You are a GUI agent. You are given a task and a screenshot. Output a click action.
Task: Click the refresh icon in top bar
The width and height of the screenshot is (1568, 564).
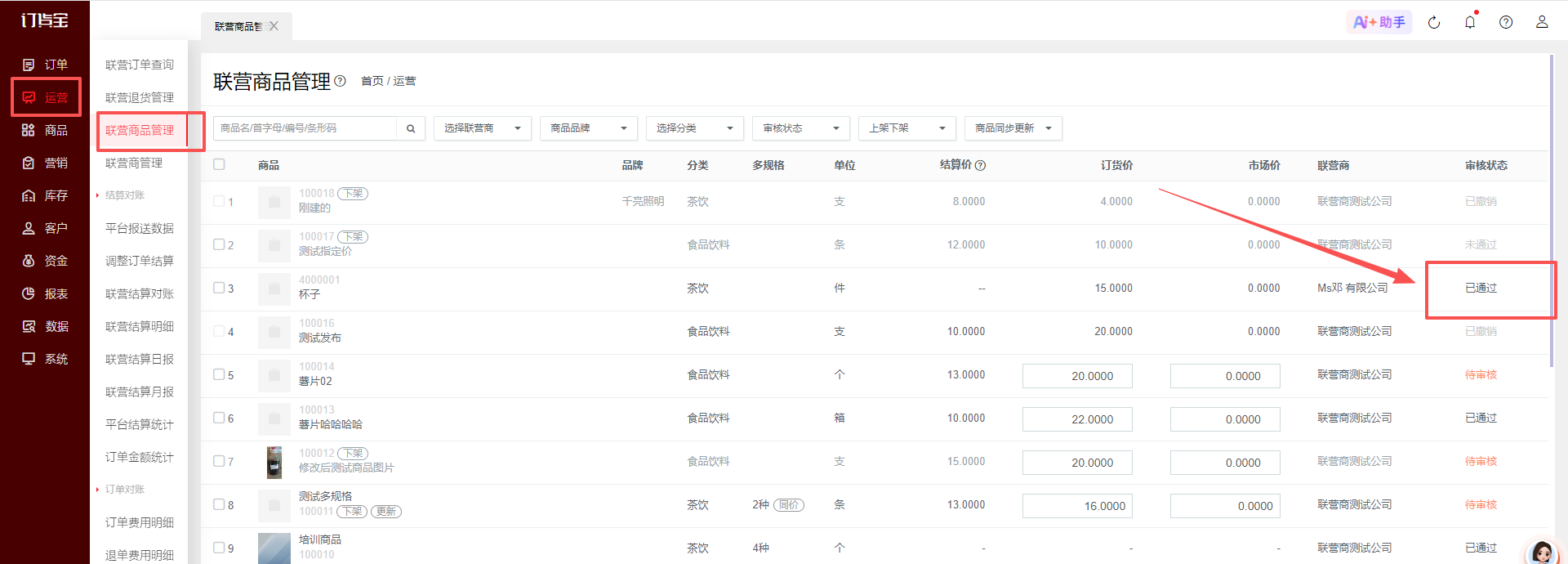pyautogui.click(x=1434, y=22)
